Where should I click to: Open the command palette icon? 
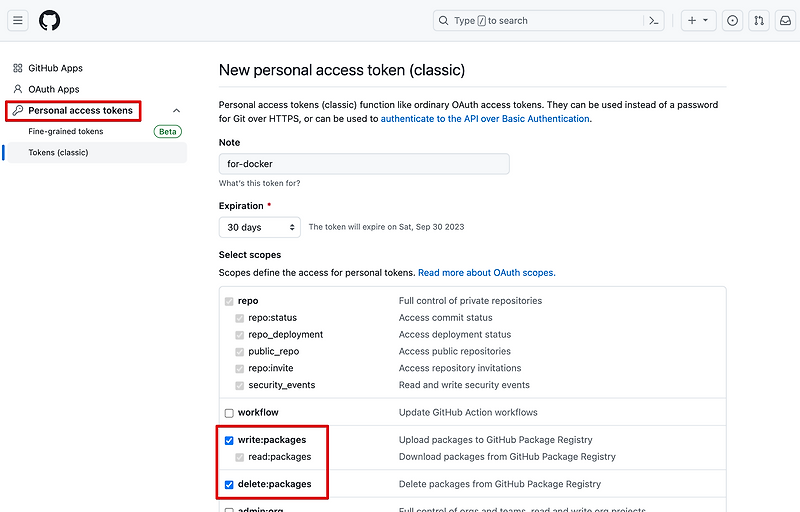click(x=654, y=20)
